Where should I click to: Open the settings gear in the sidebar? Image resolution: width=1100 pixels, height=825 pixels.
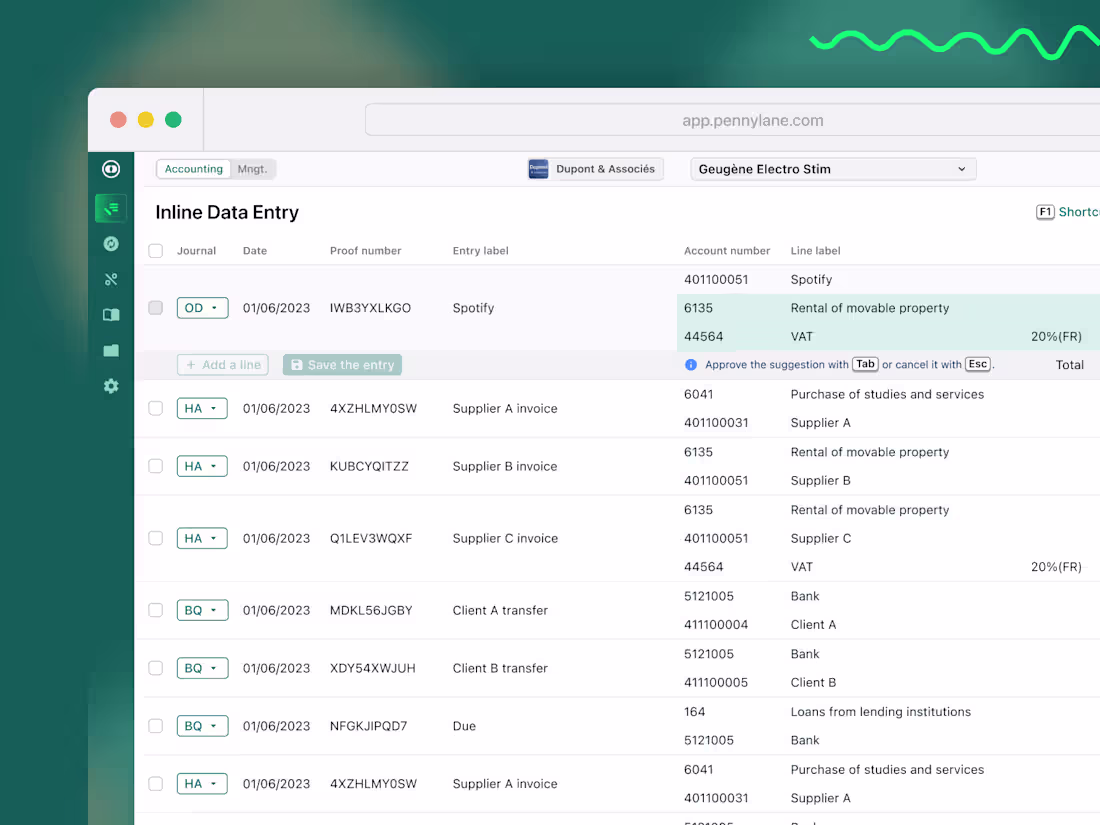111,386
